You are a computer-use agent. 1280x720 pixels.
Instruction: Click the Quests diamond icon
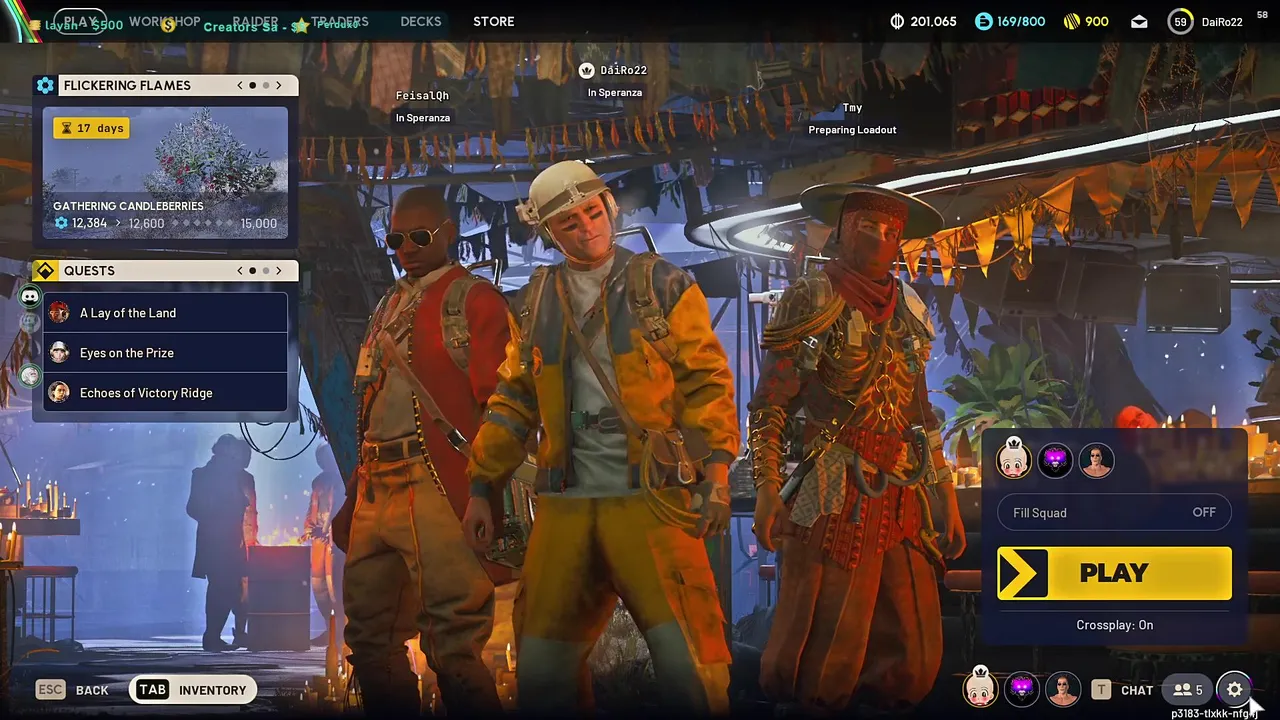coord(45,271)
